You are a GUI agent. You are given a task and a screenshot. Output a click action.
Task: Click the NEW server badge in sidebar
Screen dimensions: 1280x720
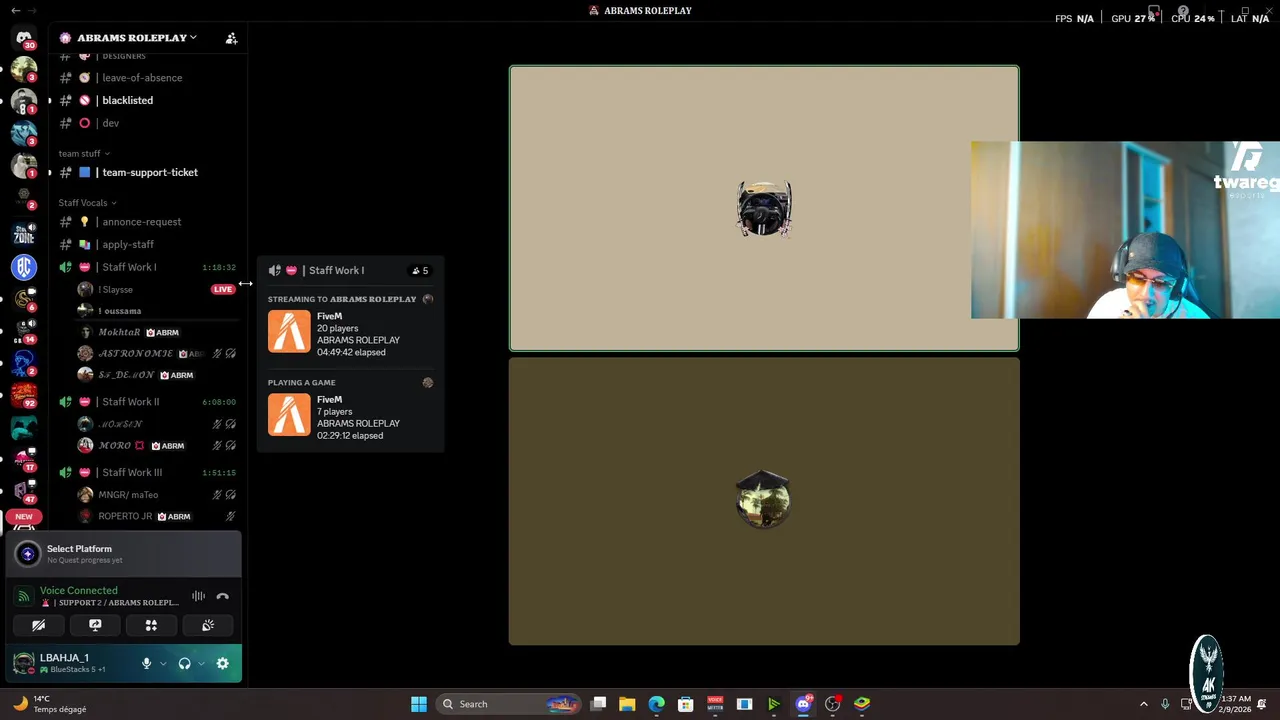(24, 517)
